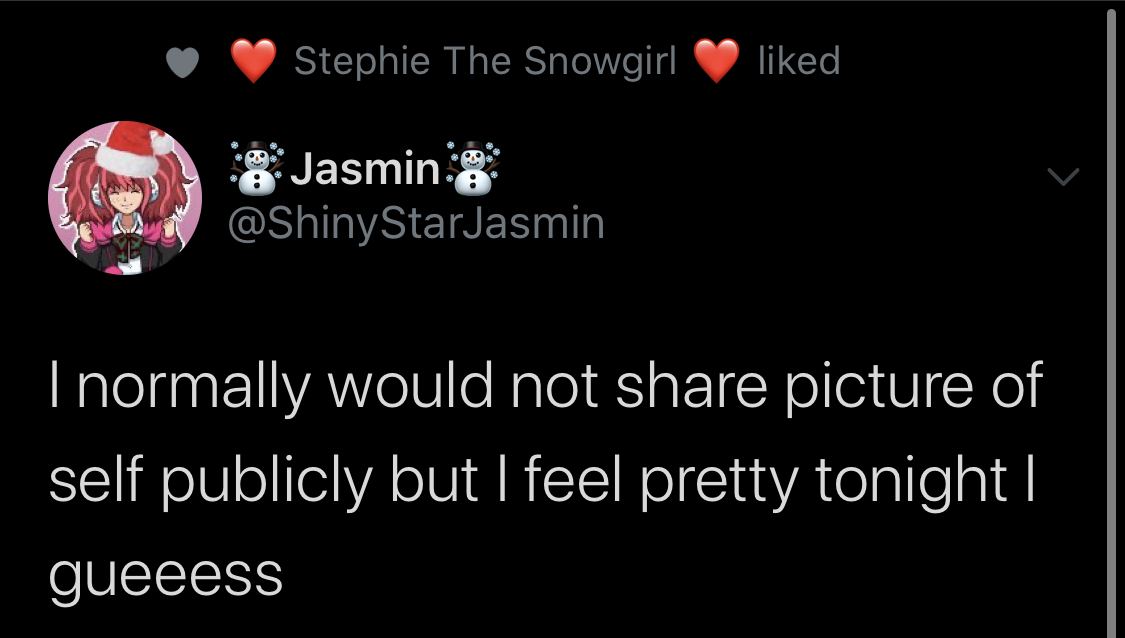Open Jasmin's profile picture avatar
Image resolution: width=1125 pixels, height=638 pixels.
click(x=125, y=199)
